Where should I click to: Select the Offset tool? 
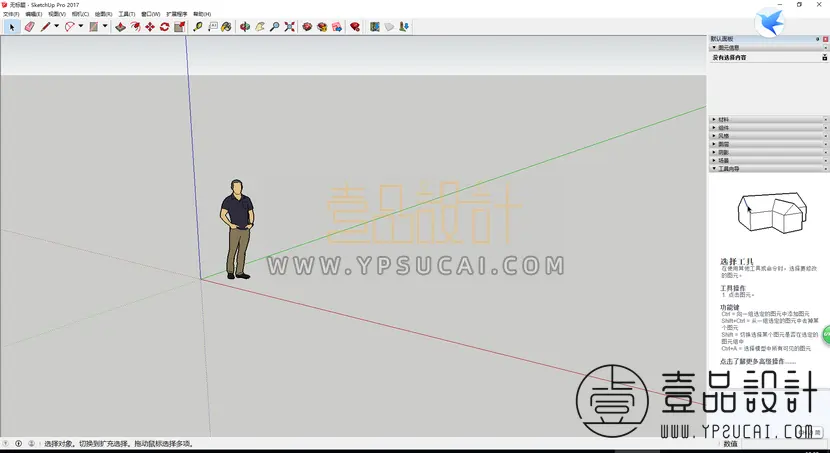coord(136,26)
